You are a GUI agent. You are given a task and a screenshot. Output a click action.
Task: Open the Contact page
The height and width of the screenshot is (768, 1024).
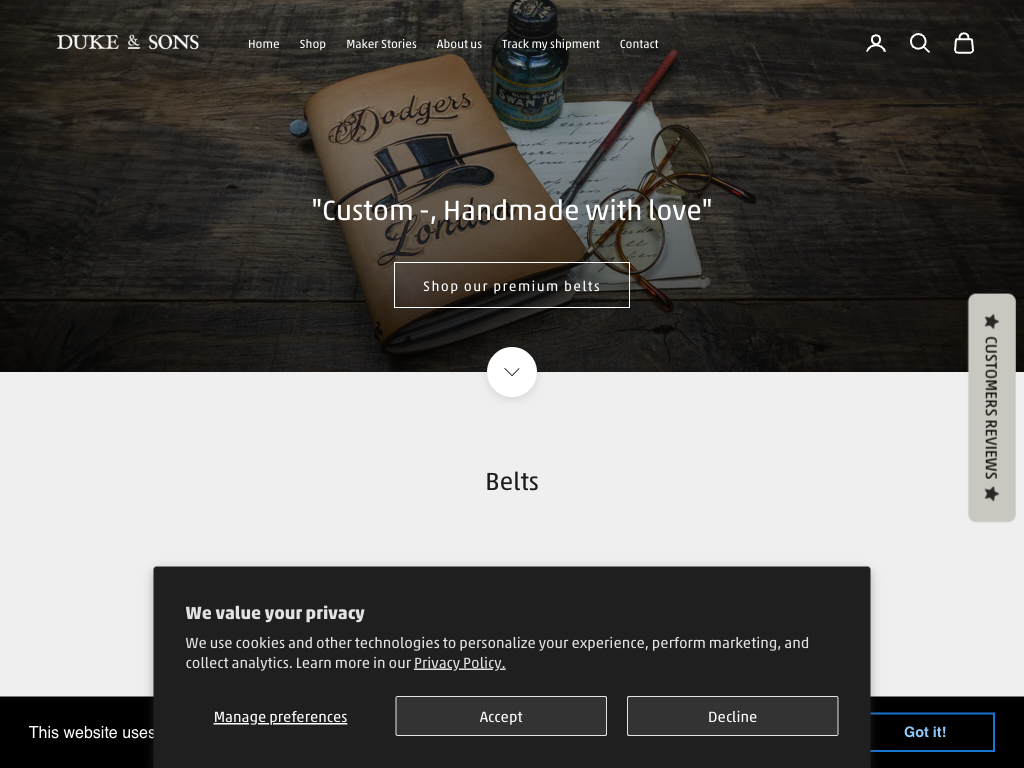[x=639, y=44]
